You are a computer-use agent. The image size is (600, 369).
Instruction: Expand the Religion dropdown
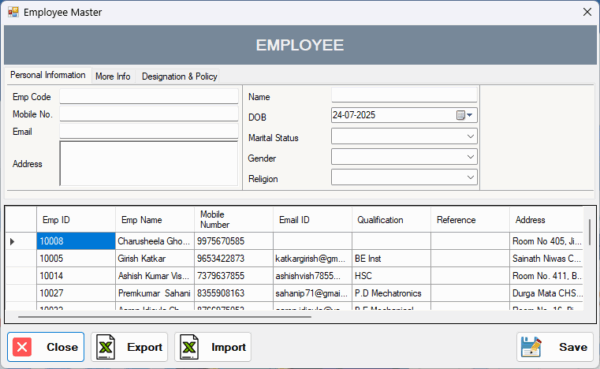tap(470, 178)
